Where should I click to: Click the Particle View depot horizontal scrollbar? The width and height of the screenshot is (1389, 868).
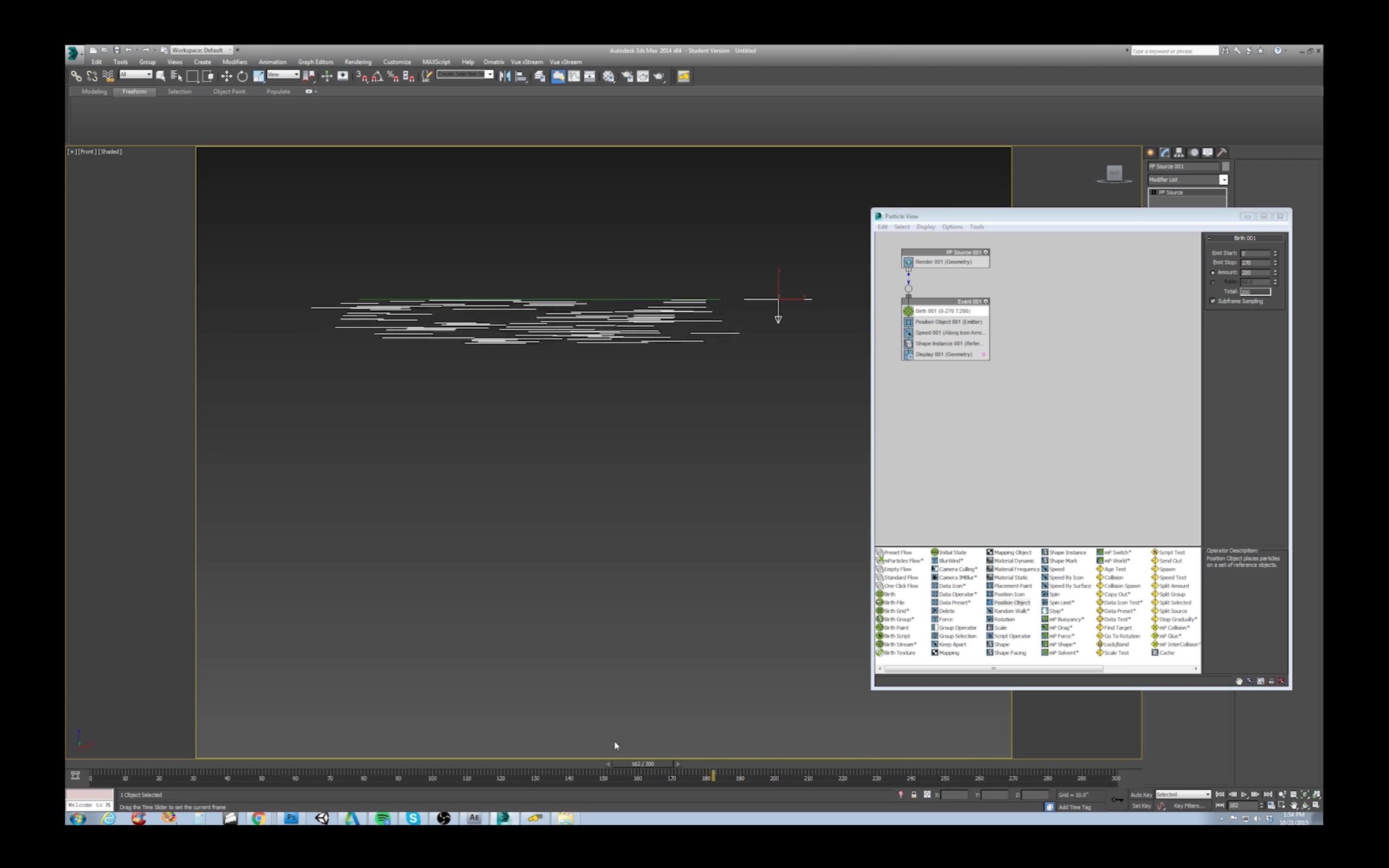pyautogui.click(x=993, y=669)
